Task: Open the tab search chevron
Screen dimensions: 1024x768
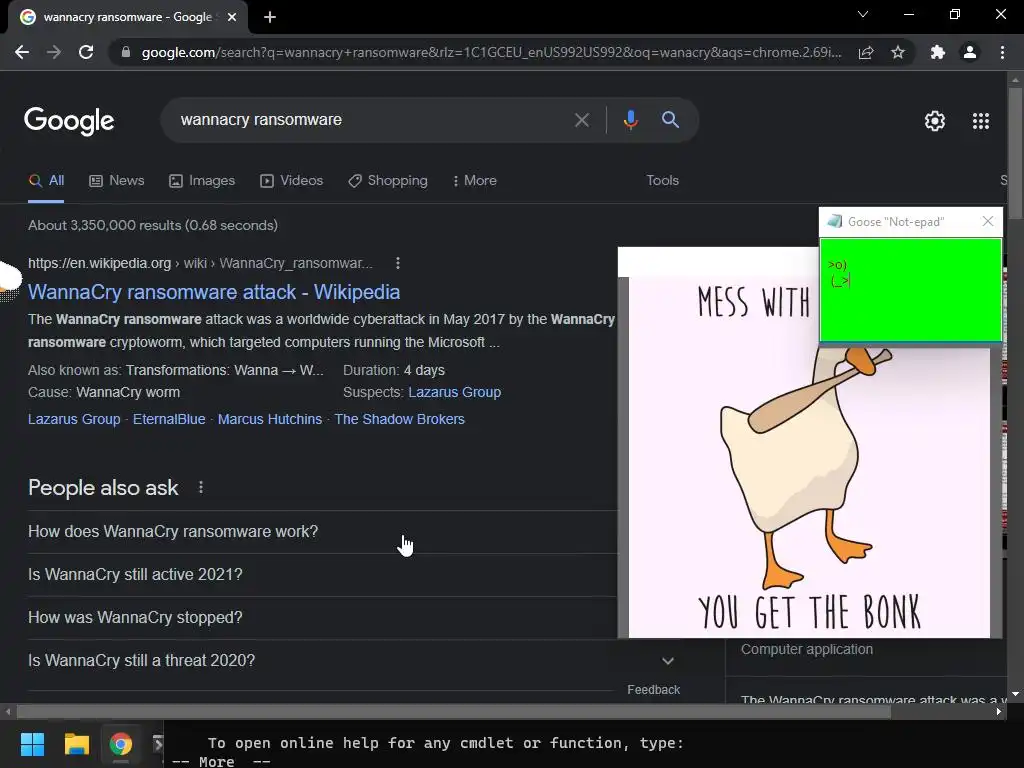Action: [x=863, y=14]
